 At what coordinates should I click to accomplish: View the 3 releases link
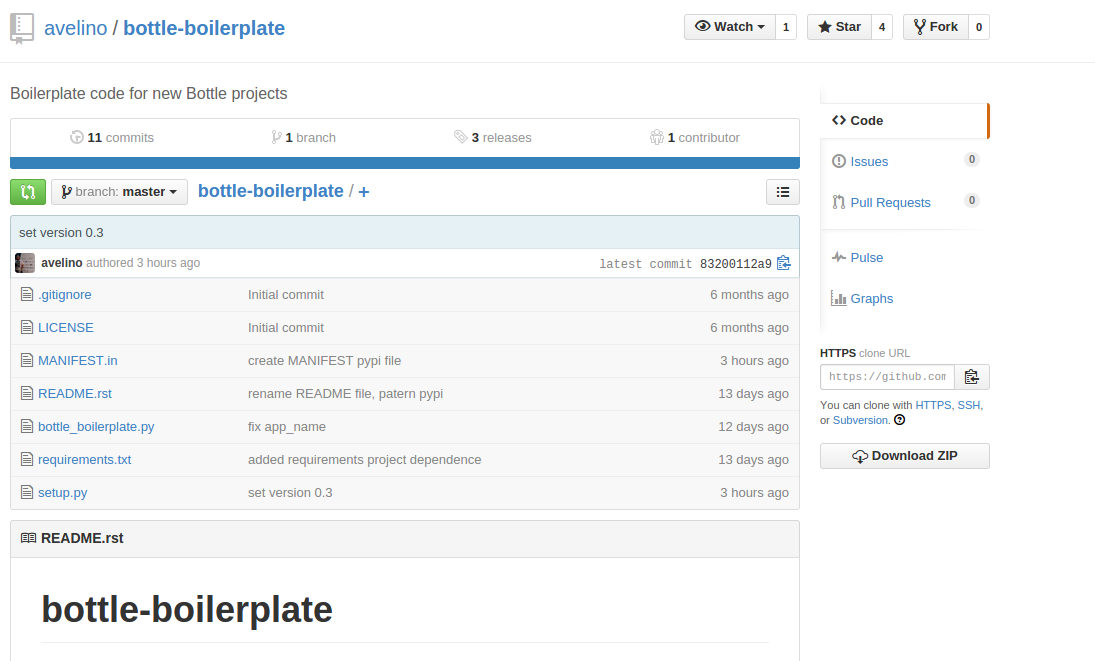[492, 138]
